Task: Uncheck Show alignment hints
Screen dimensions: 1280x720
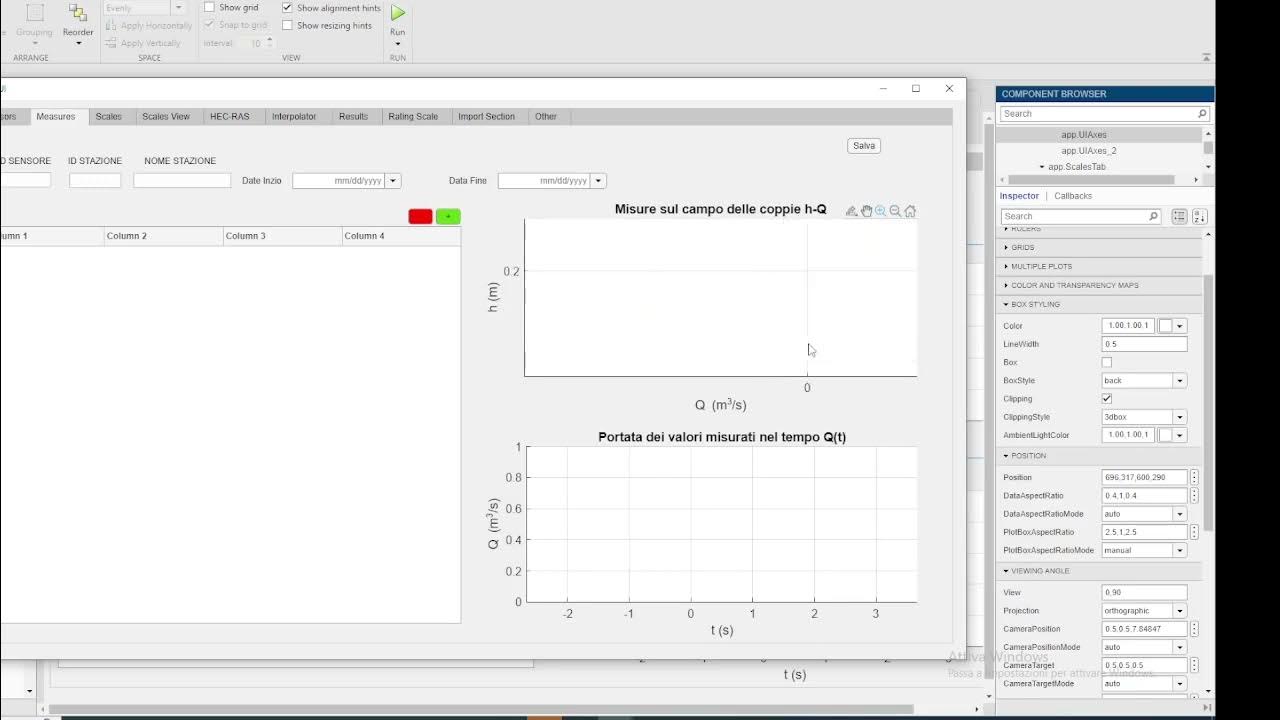Action: pyautogui.click(x=287, y=7)
